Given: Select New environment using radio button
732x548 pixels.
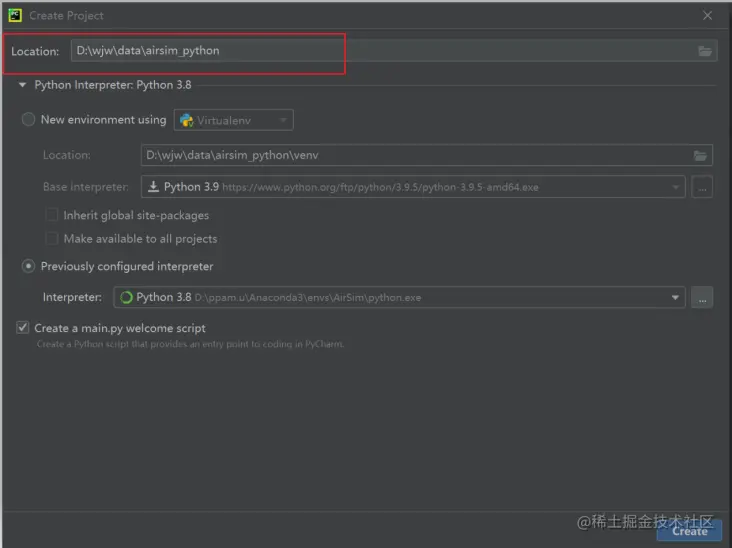Looking at the screenshot, I should click(28, 119).
